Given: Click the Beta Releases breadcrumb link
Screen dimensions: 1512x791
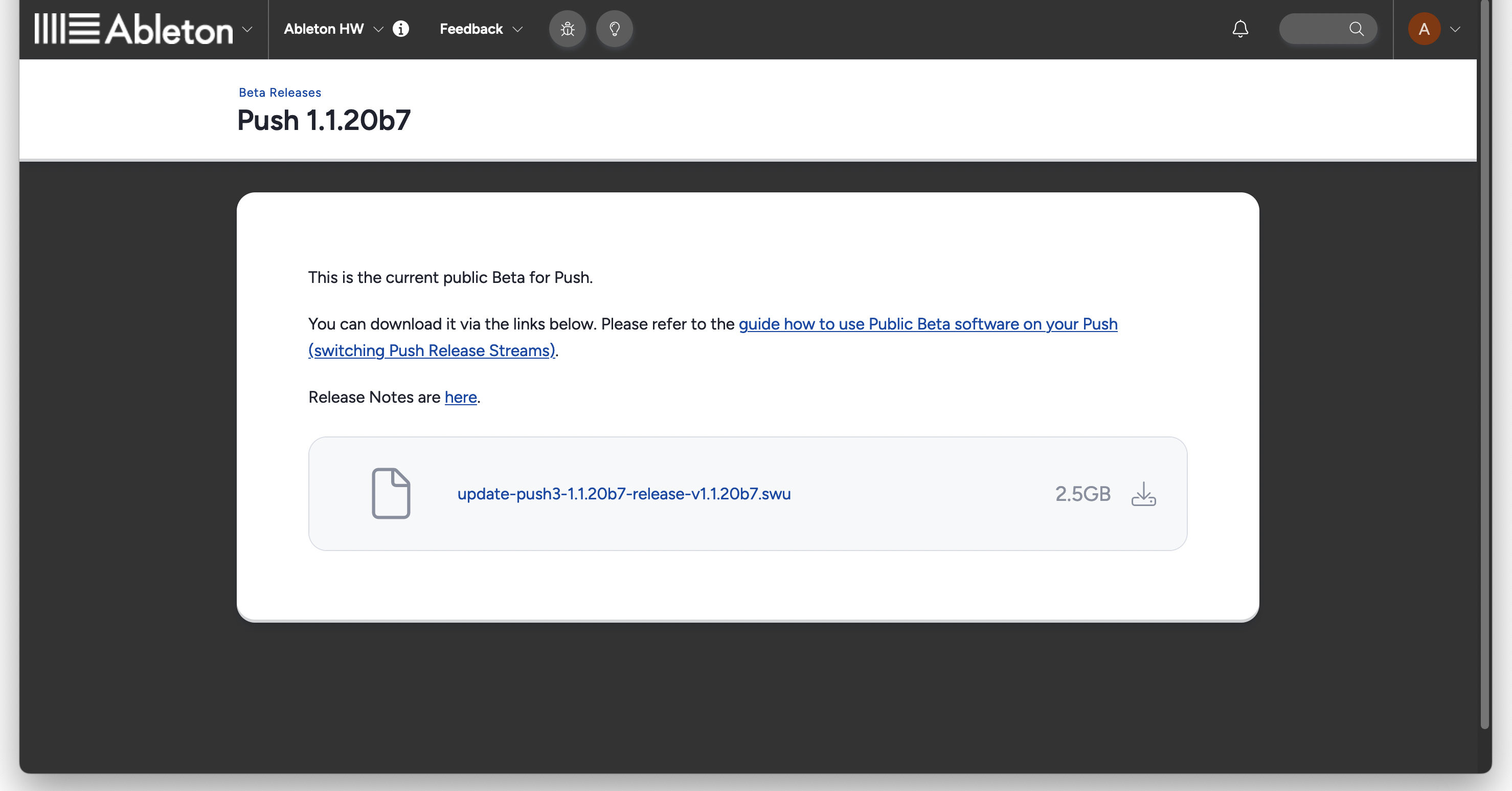Looking at the screenshot, I should (279, 92).
